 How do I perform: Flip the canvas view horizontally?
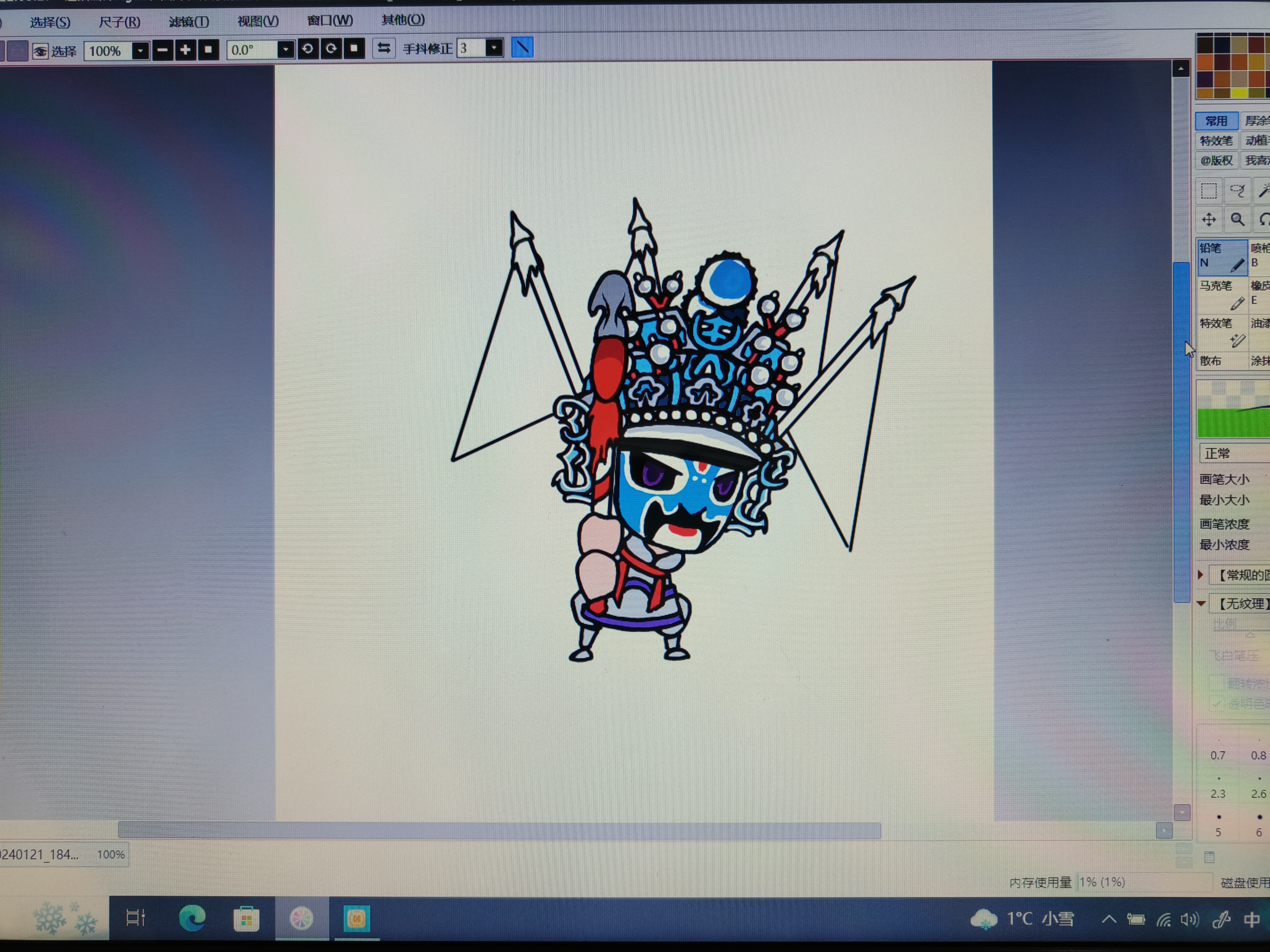[384, 48]
